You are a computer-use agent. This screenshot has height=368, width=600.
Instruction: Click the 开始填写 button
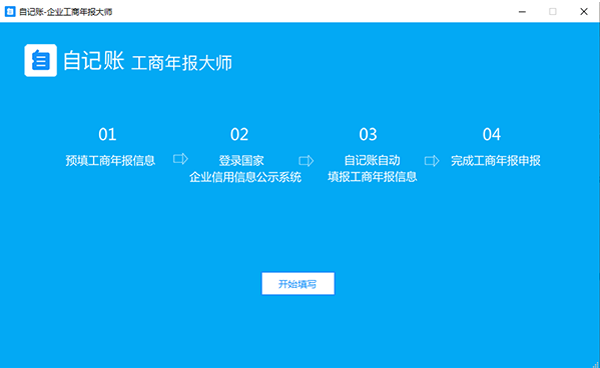click(298, 283)
